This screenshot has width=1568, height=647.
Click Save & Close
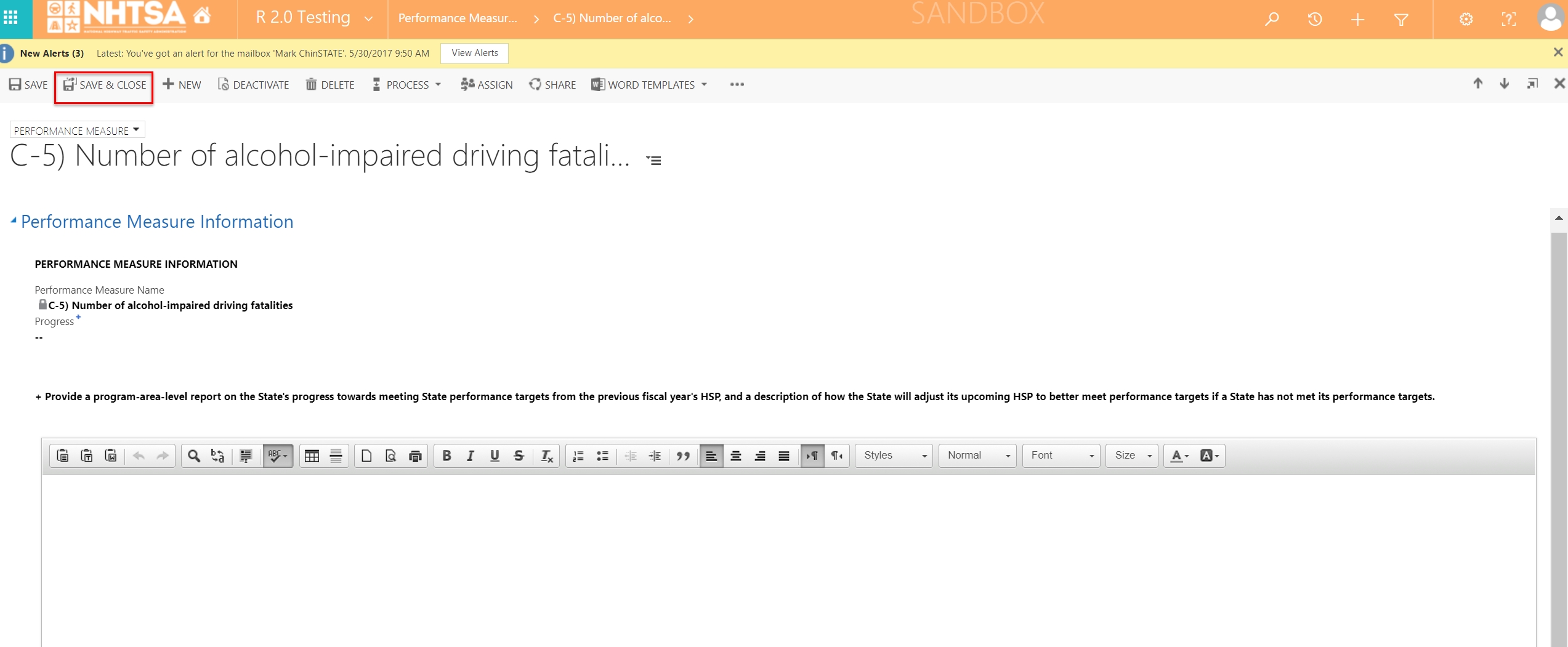(105, 85)
